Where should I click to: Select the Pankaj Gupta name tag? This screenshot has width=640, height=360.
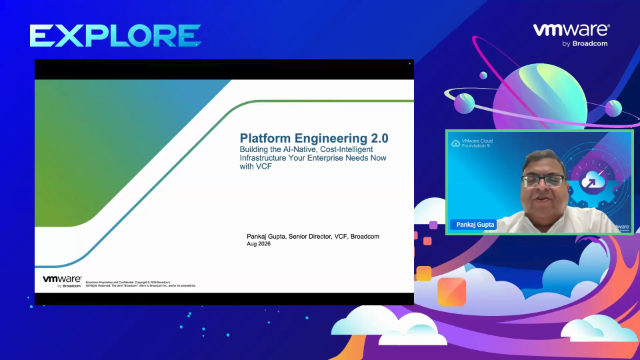coord(474,224)
